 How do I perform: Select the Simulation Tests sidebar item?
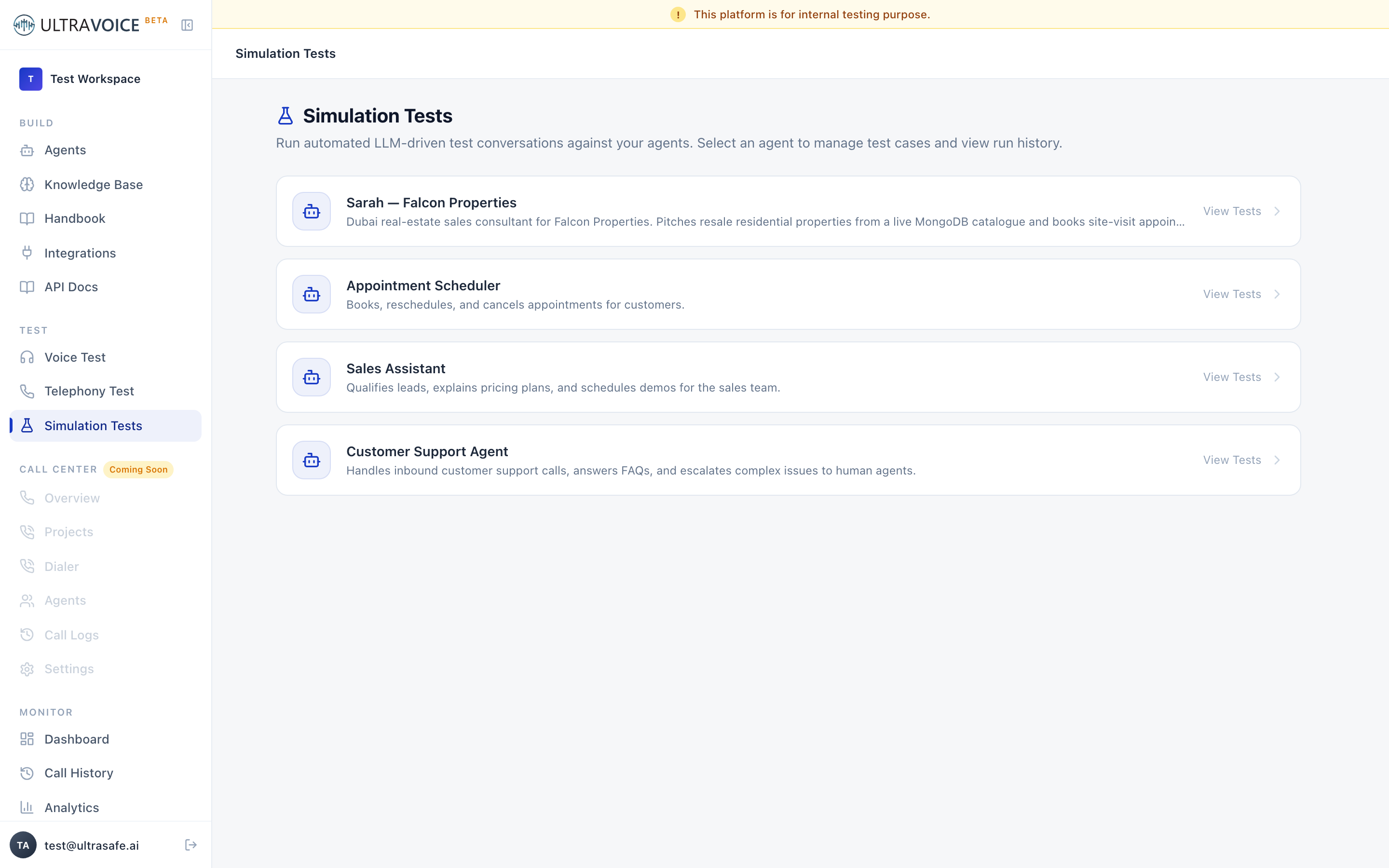tap(106, 425)
